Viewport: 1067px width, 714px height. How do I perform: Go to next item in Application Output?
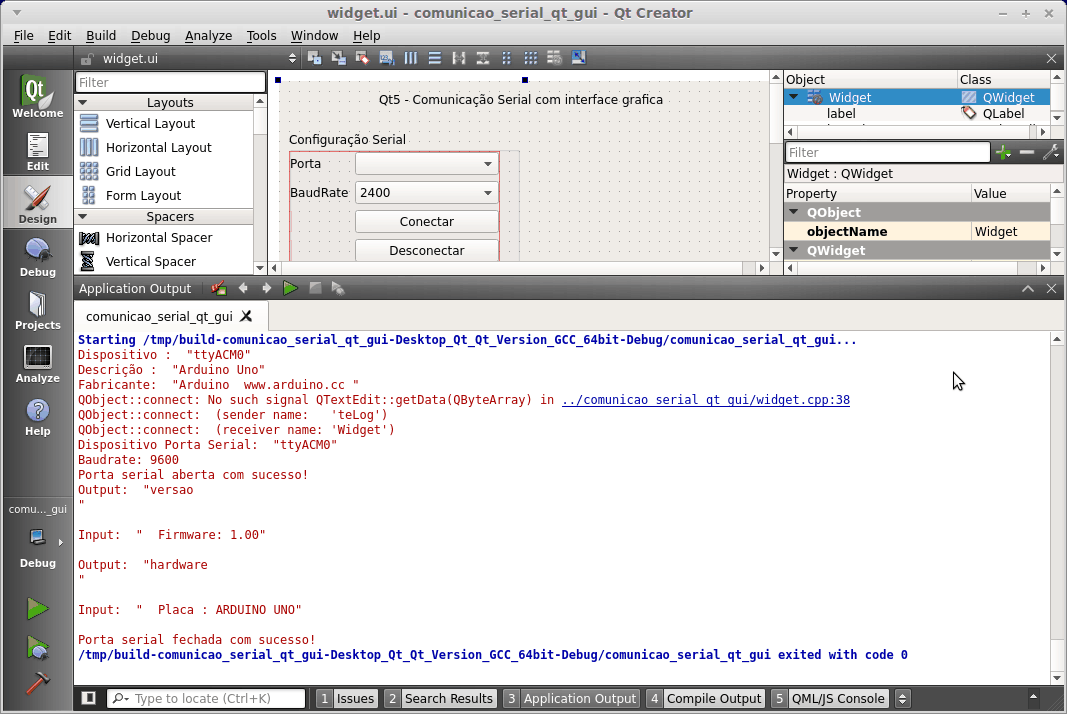267,289
